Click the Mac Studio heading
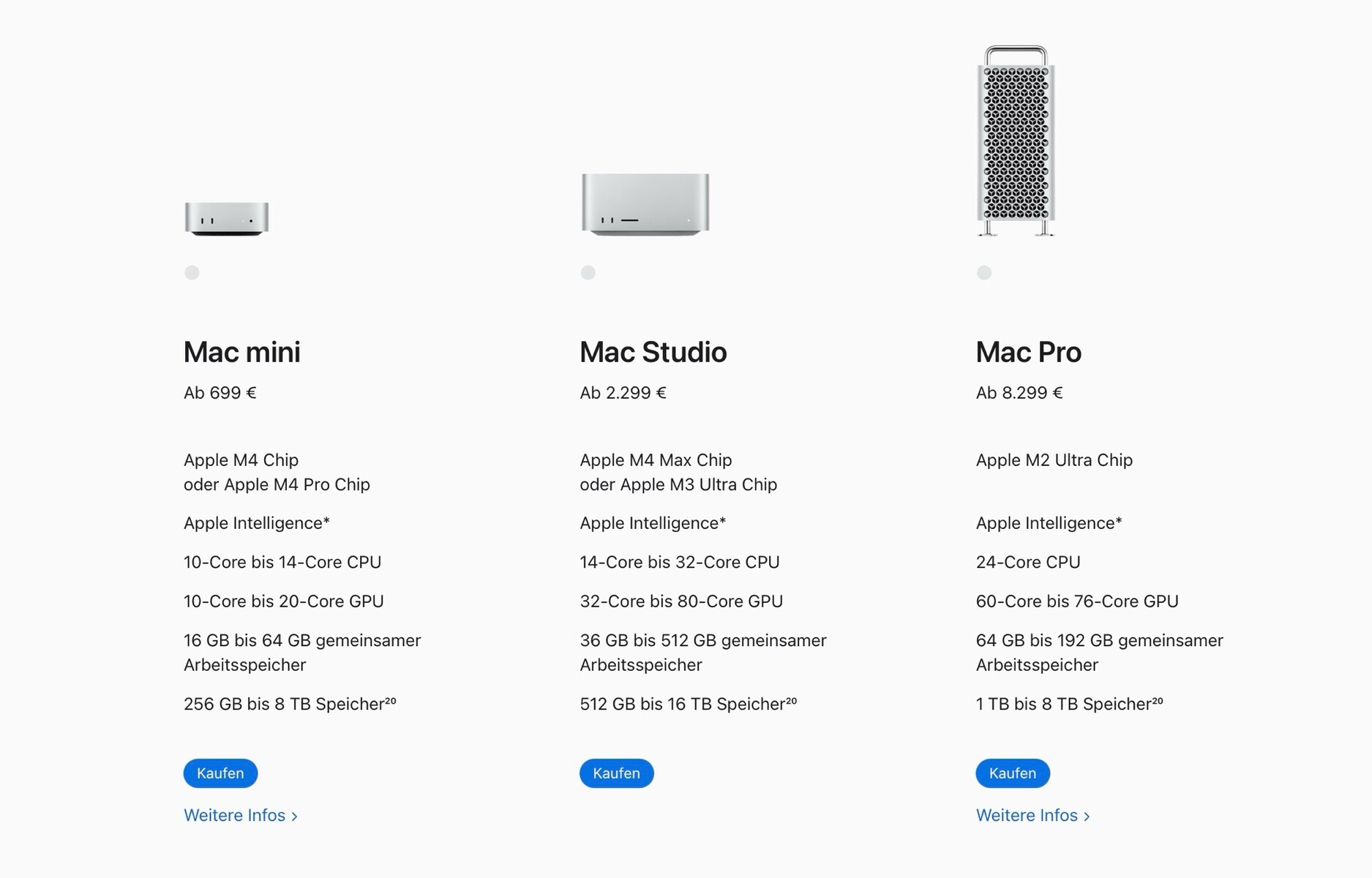The image size is (1372, 878). [653, 352]
